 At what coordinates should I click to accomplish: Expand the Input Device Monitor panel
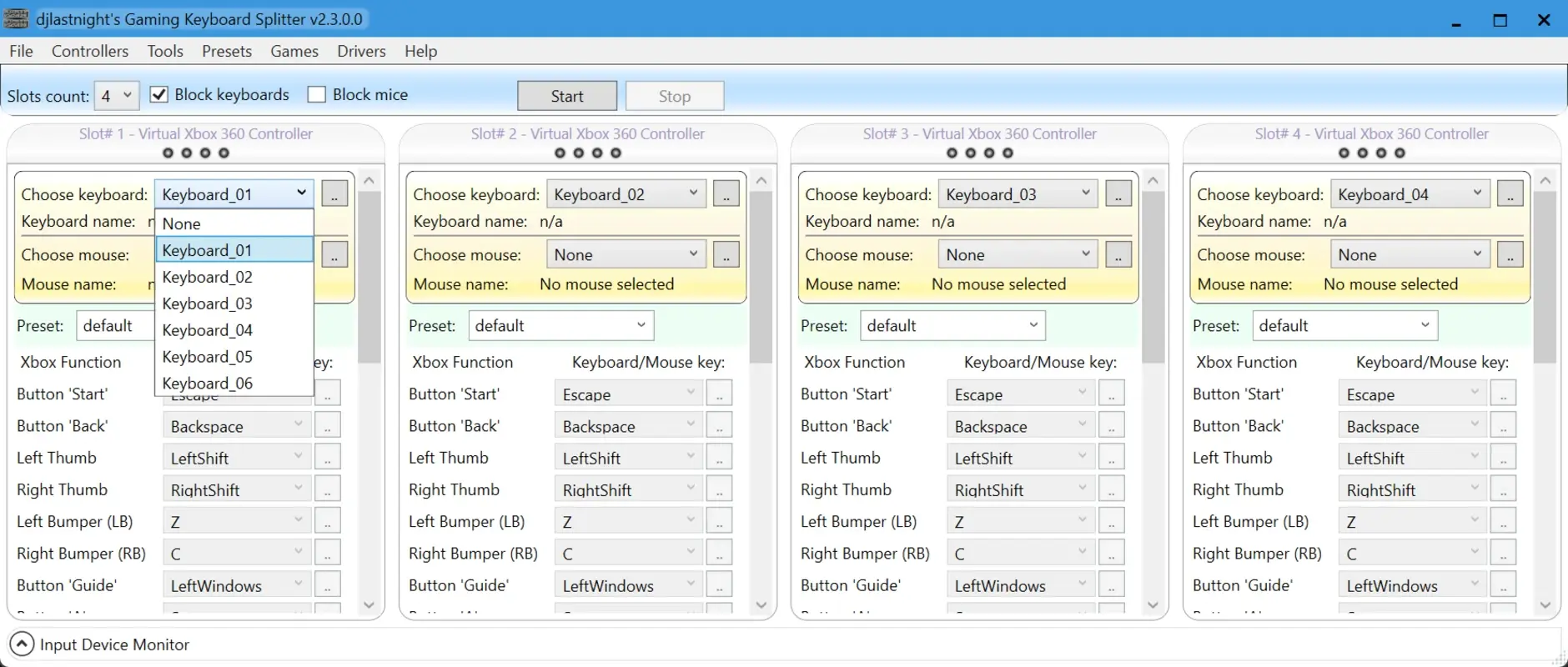(x=22, y=644)
